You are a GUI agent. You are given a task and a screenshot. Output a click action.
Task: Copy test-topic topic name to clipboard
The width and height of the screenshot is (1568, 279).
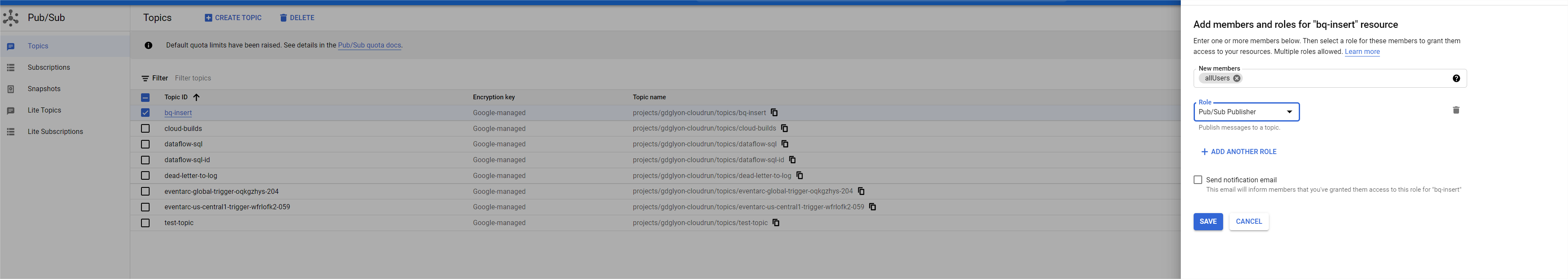click(x=776, y=223)
